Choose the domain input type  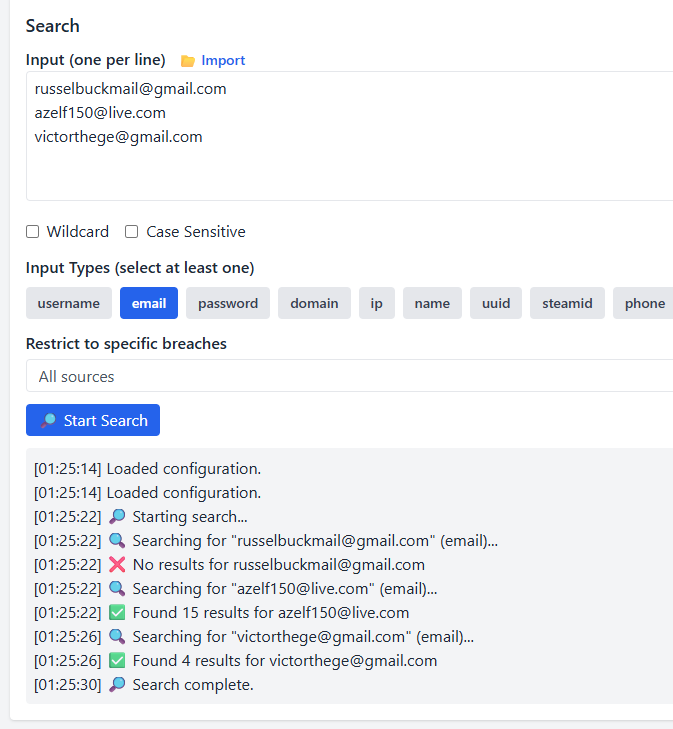[314, 303]
